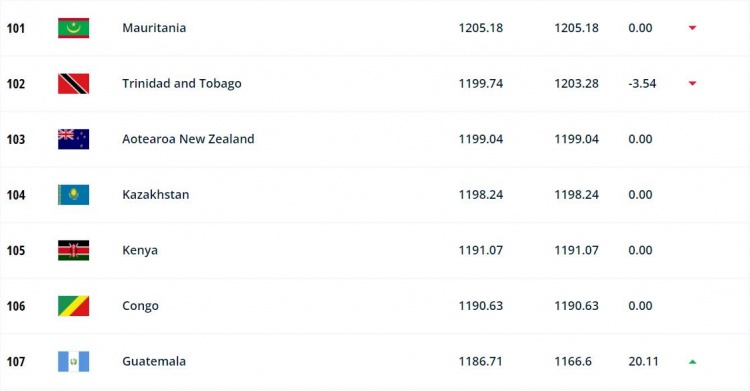Click Trinidad and Tobago's red down arrow
Screen dimensions: 750x391
(692, 83)
